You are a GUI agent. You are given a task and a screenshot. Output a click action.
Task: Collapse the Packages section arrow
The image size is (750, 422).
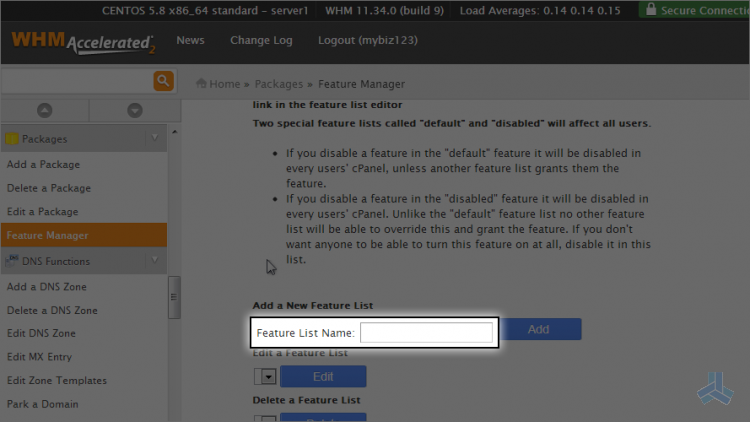154,138
